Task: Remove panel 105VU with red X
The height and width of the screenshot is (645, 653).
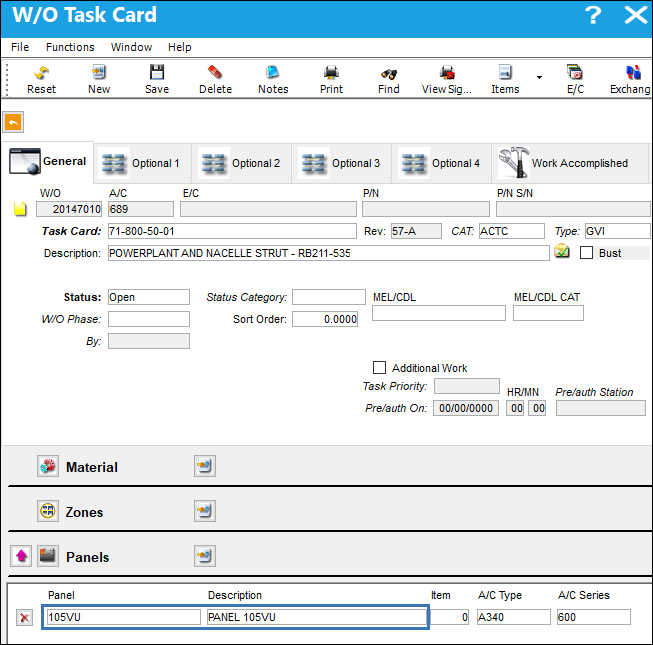Action: pyautogui.click(x=25, y=617)
